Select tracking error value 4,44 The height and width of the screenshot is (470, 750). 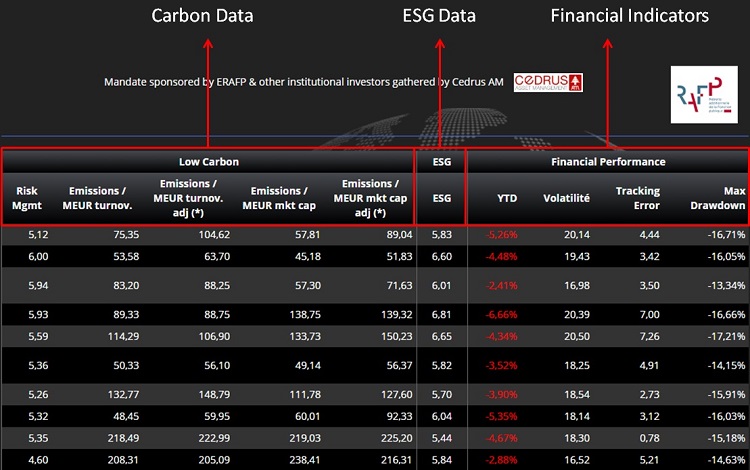(650, 235)
